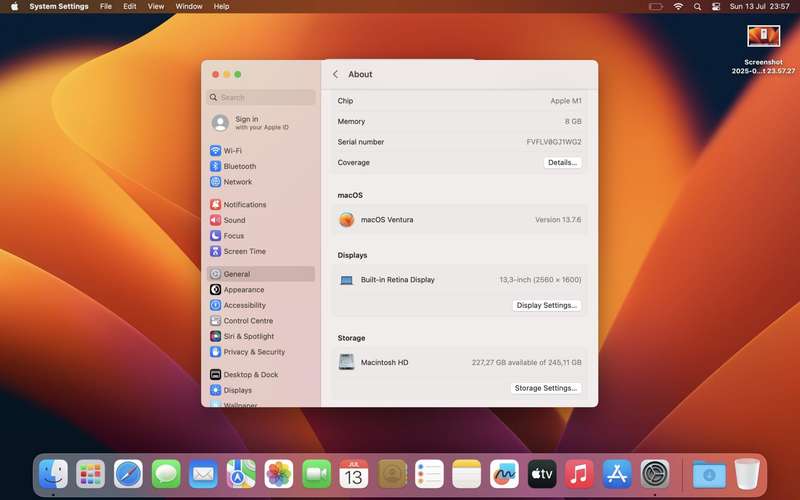This screenshot has width=800, height=500.
Task: Open Downloads folder in the Dock
Action: [x=709, y=474]
